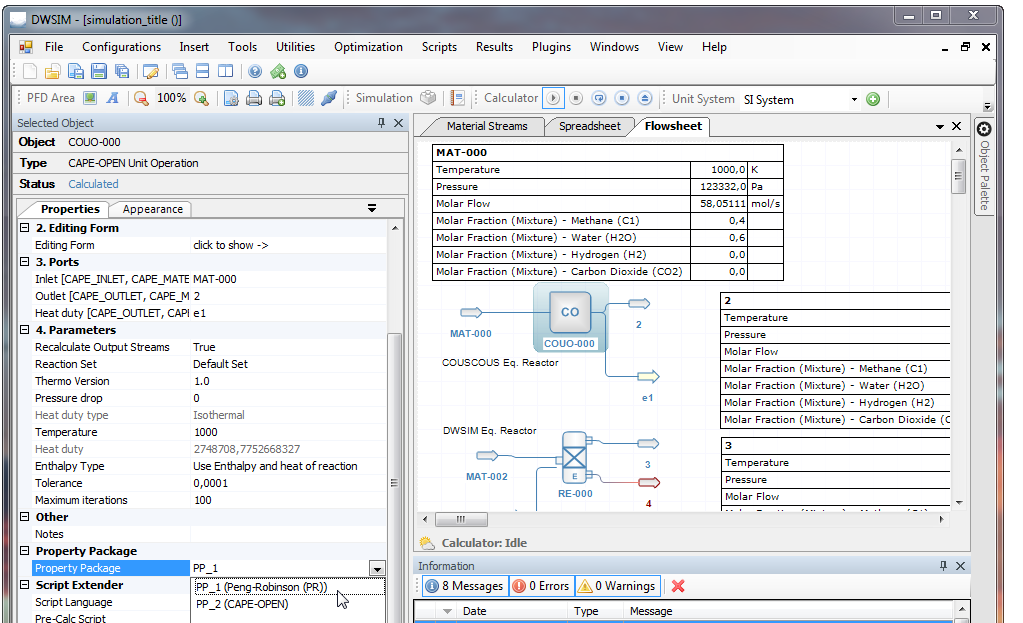Click the Save As icon
Viewport: 1023px width, 623px height.
tap(76, 71)
